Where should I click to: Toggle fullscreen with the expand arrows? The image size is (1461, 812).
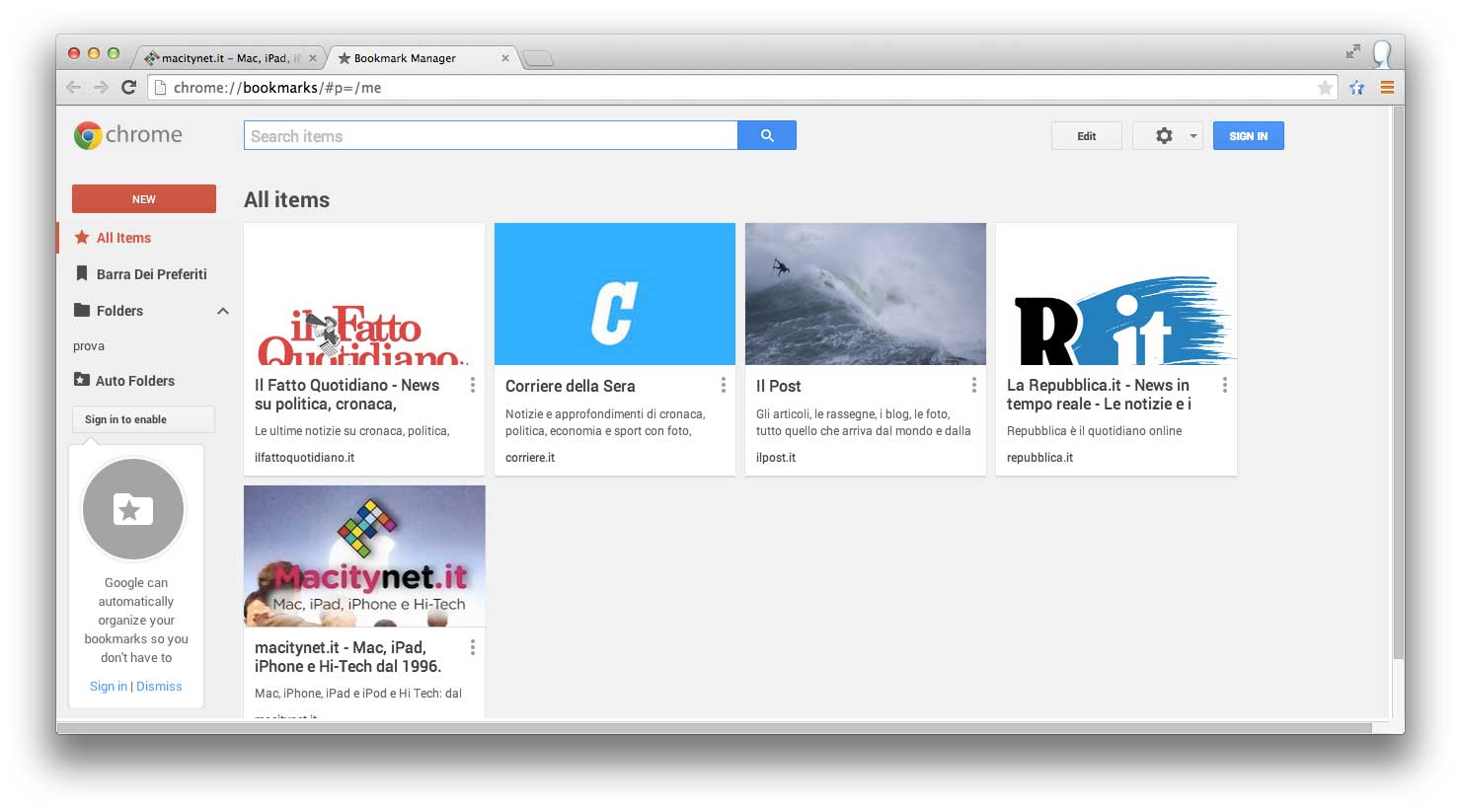tap(1352, 51)
